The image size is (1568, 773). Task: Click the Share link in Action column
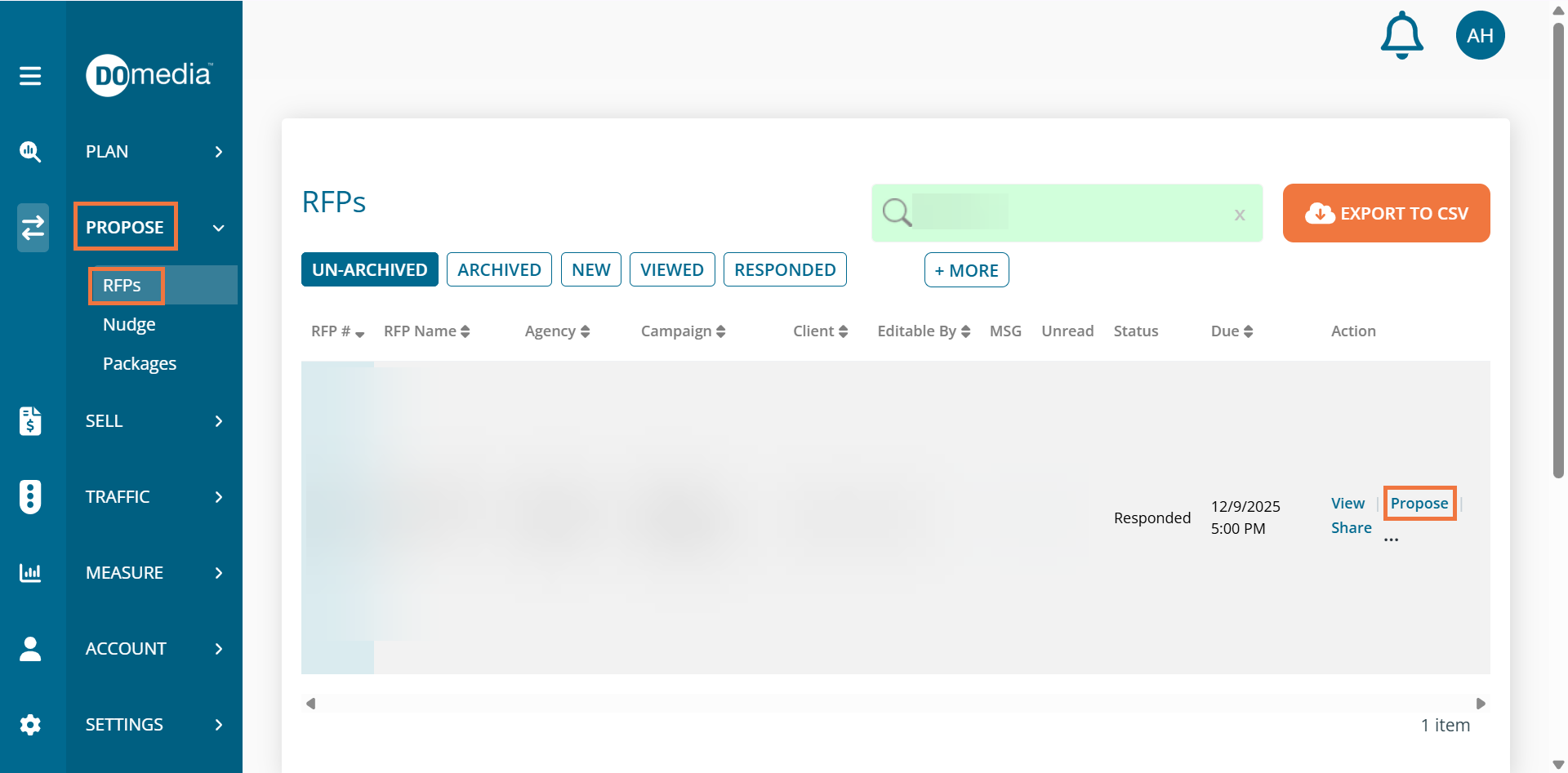click(x=1351, y=528)
